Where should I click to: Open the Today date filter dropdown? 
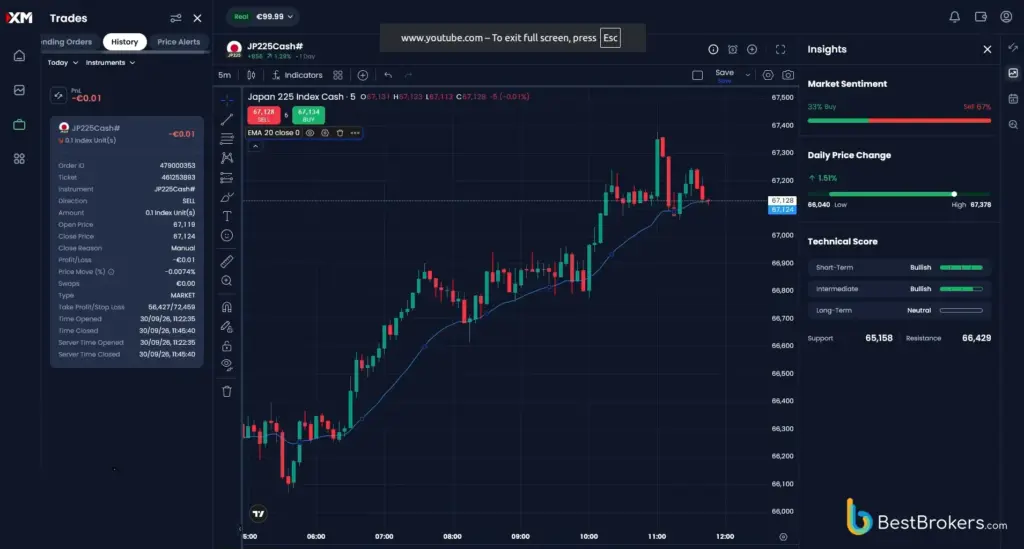63,63
